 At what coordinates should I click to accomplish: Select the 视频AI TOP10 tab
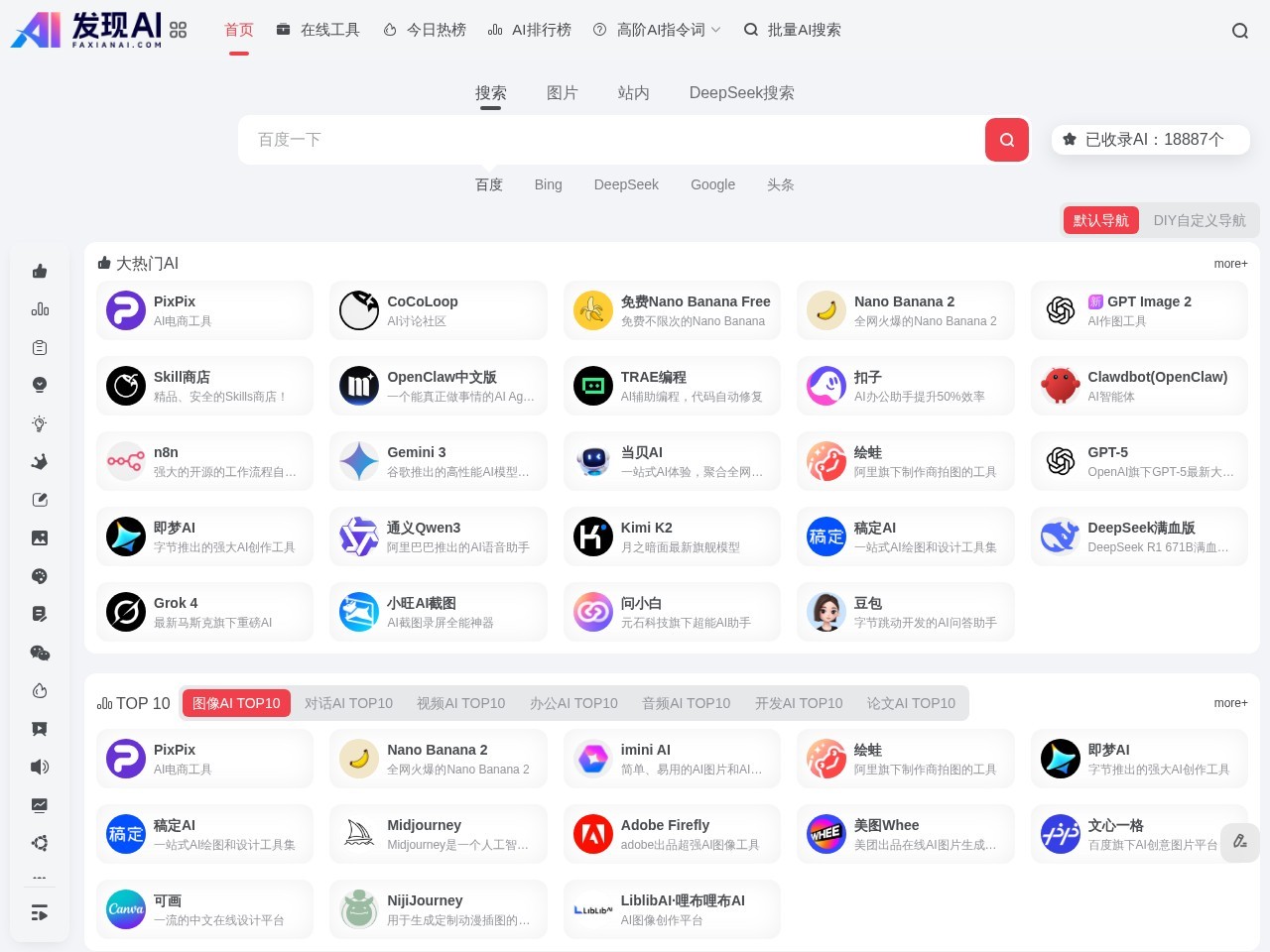(x=461, y=703)
